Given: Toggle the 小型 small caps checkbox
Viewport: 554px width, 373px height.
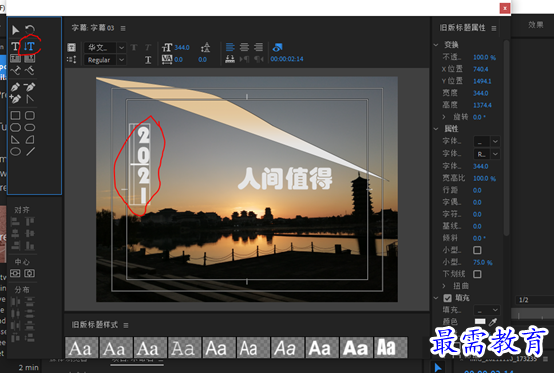Looking at the screenshot, I should pos(477,250).
